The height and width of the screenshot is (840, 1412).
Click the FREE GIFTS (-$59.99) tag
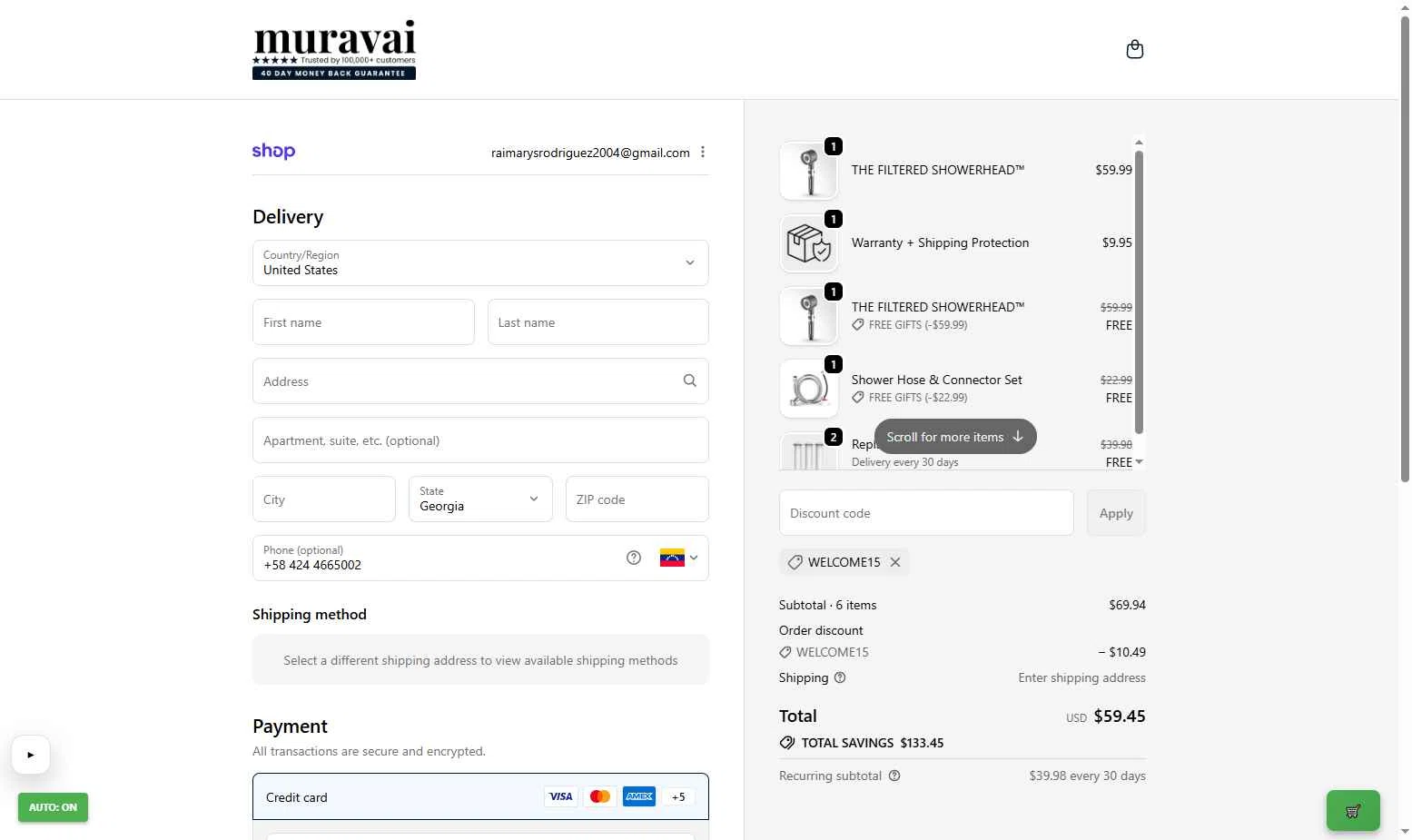coord(910,325)
